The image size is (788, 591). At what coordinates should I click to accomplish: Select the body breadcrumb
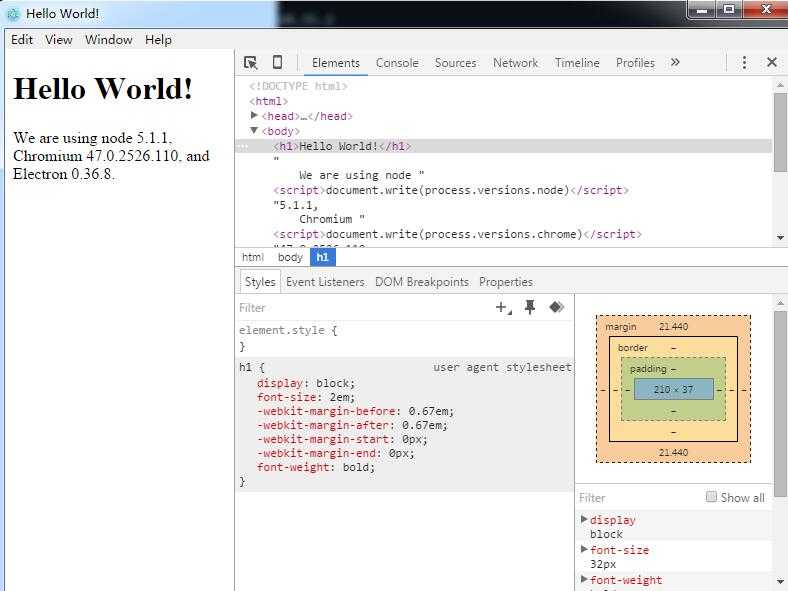pos(290,257)
